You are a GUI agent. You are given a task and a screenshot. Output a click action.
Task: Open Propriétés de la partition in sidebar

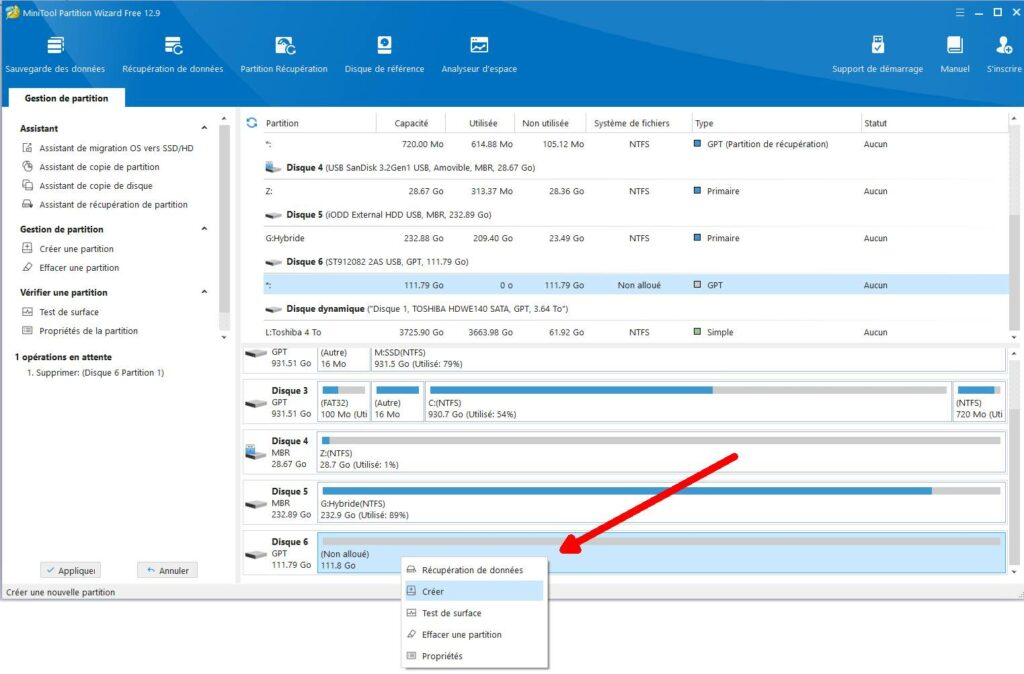tap(80, 331)
